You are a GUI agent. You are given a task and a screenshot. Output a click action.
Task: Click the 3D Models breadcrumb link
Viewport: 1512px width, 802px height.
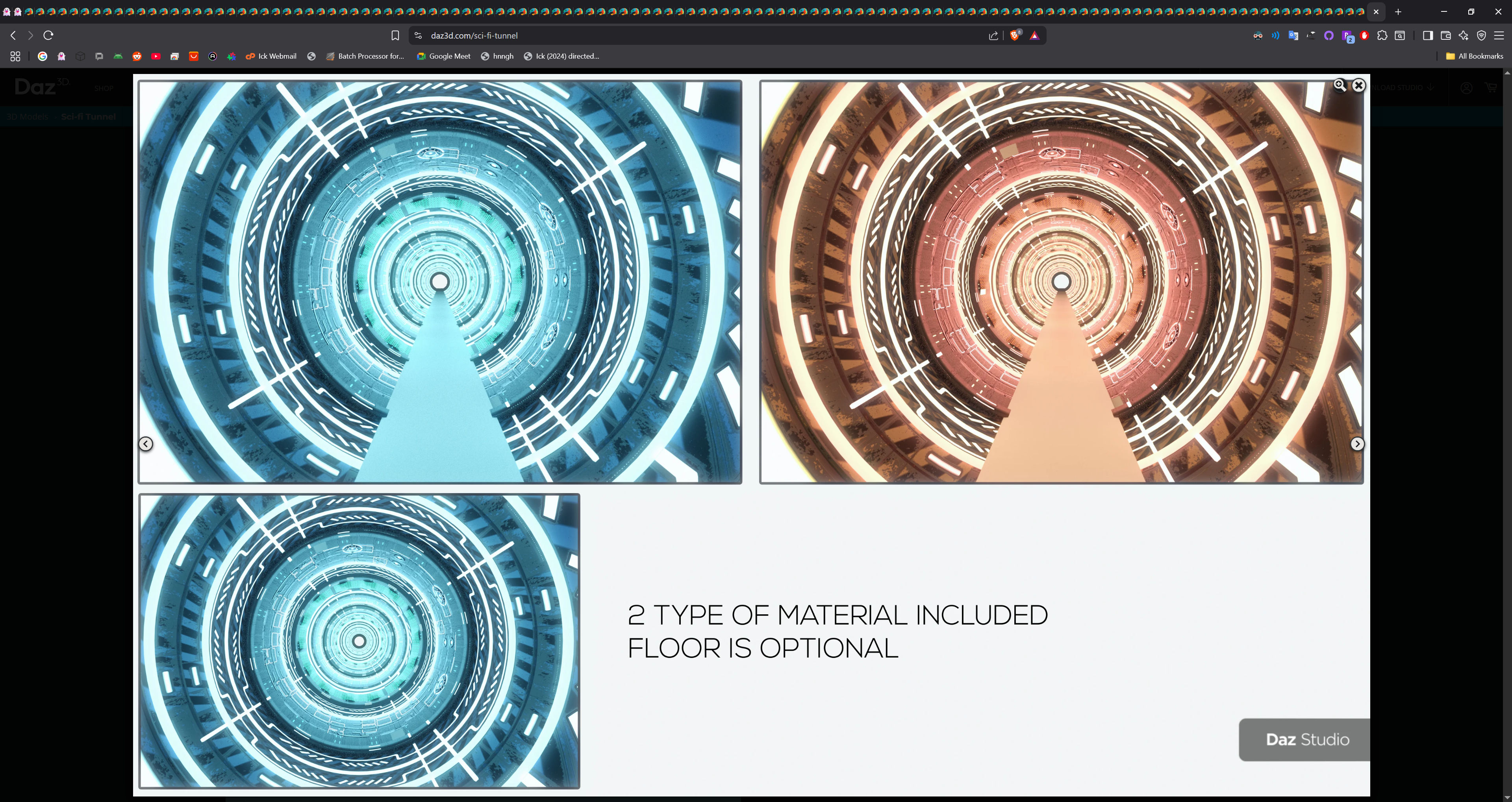point(27,117)
